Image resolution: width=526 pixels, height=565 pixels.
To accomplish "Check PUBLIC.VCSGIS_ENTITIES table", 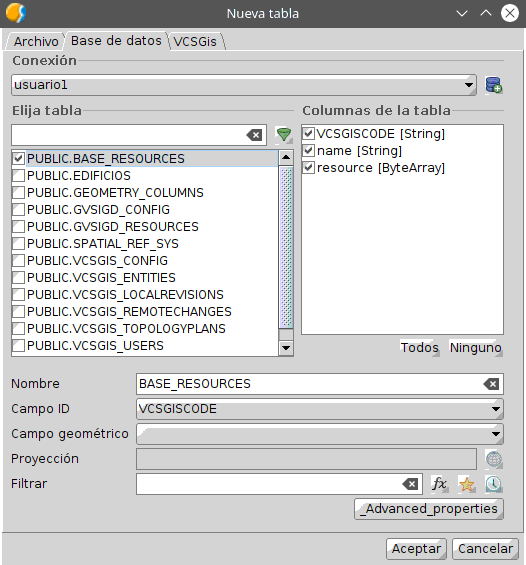I will 18,277.
